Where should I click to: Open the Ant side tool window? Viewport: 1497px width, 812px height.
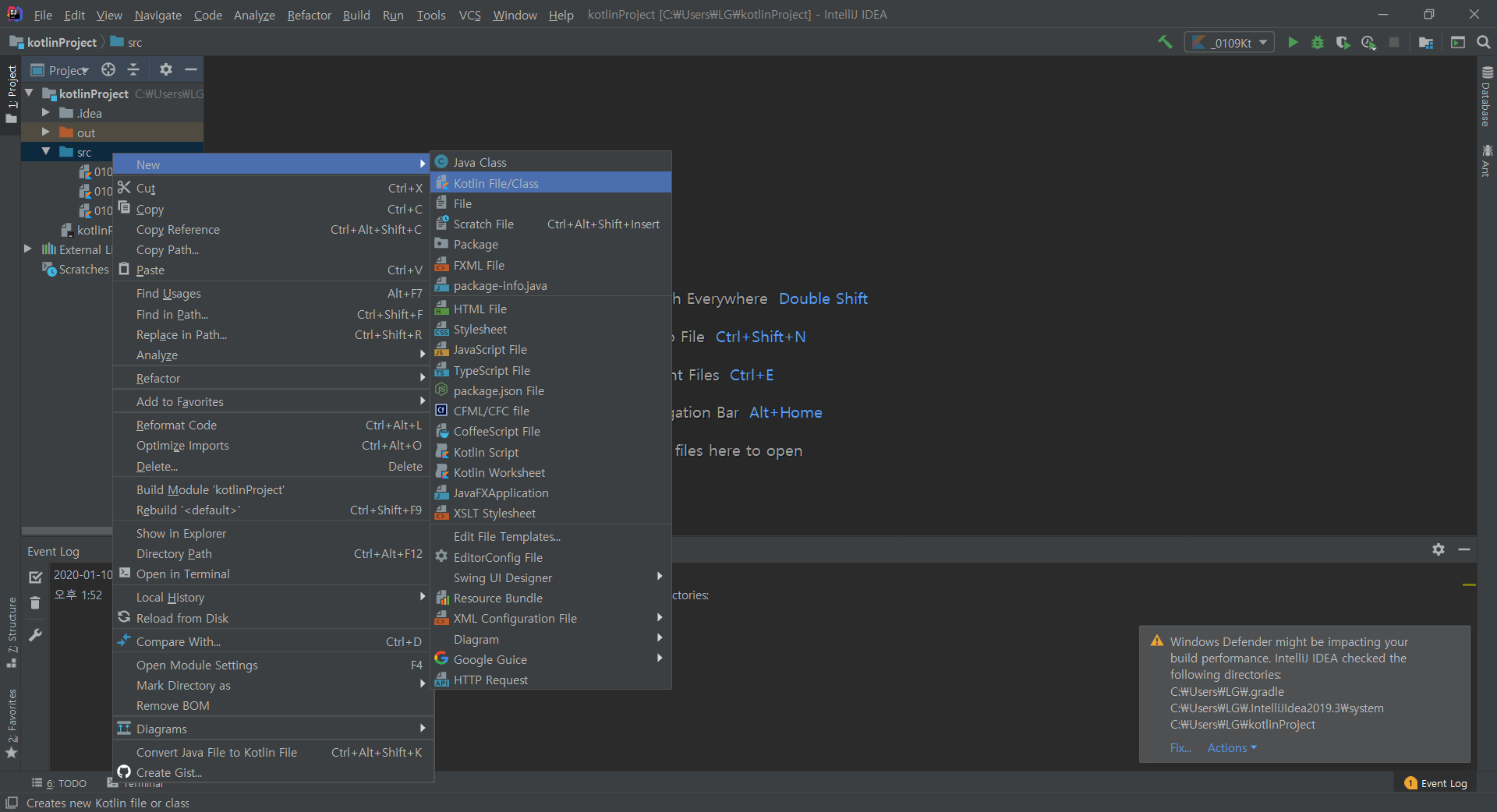point(1486,161)
